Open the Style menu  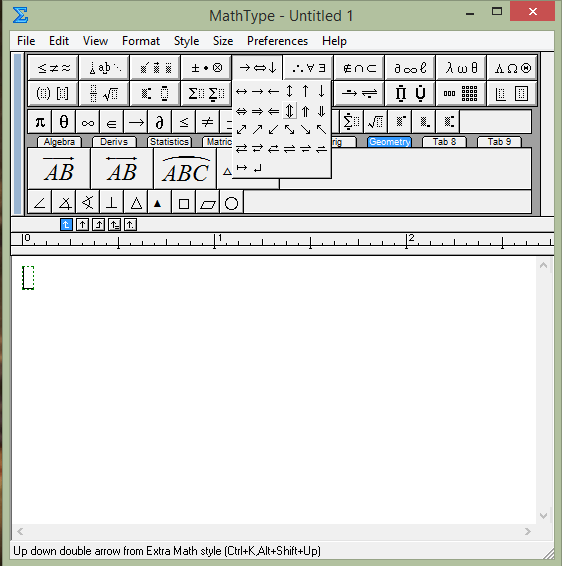(186, 41)
